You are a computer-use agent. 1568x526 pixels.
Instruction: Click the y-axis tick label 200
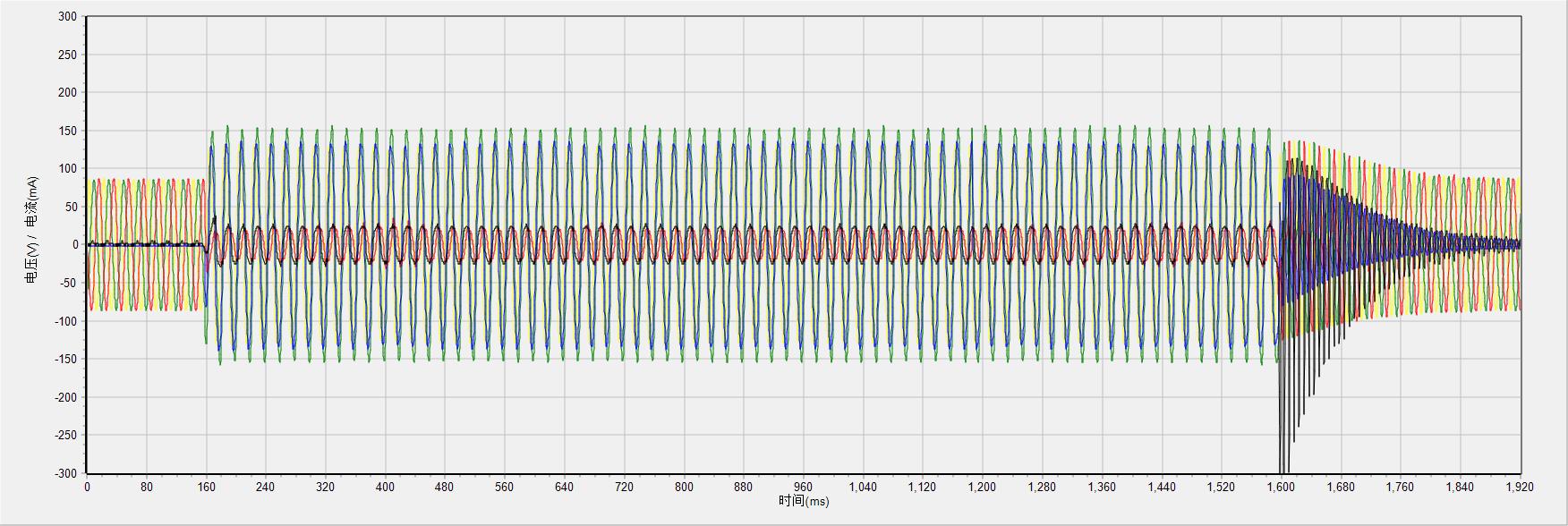point(67,92)
